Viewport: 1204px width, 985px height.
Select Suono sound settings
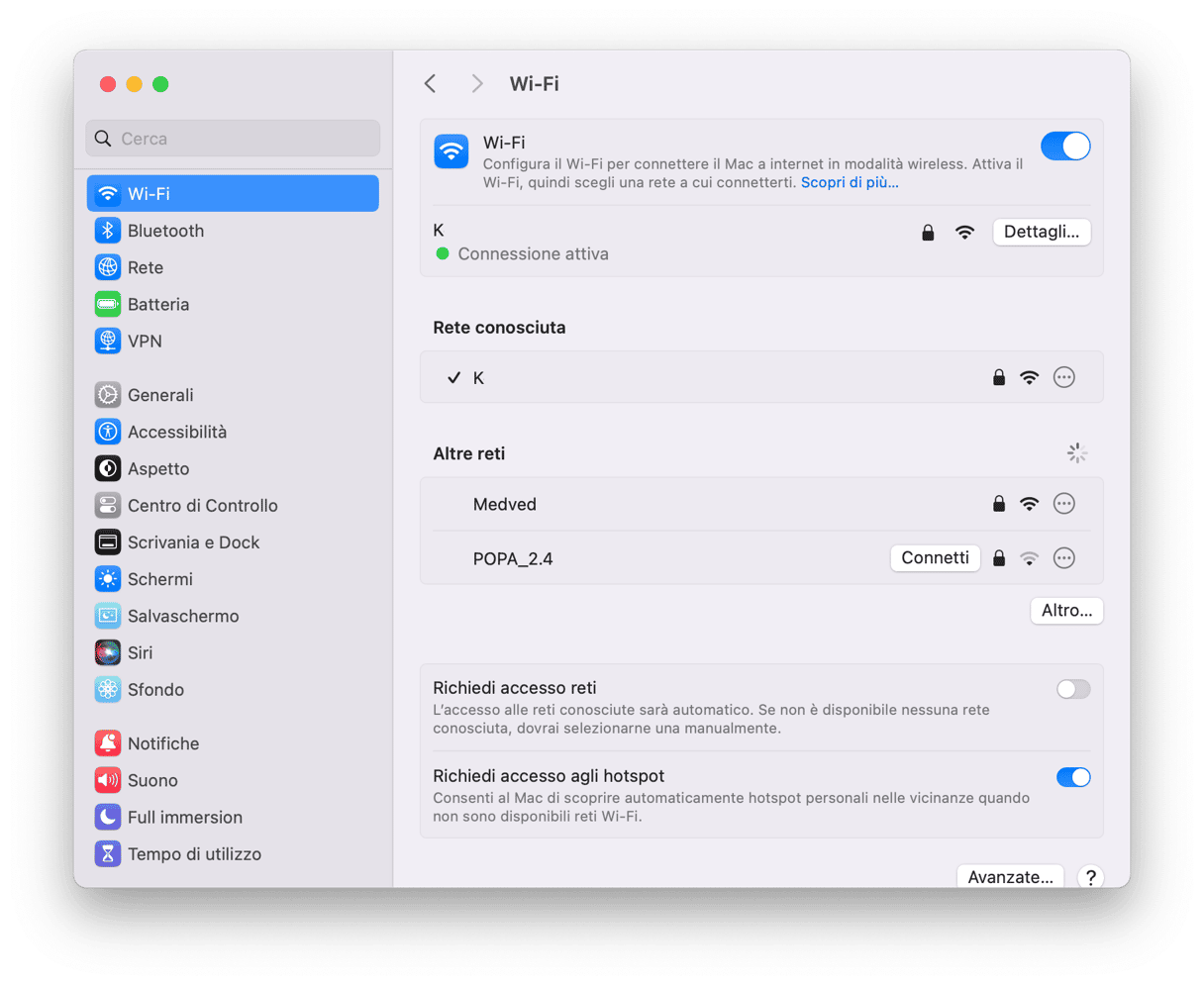[233, 780]
